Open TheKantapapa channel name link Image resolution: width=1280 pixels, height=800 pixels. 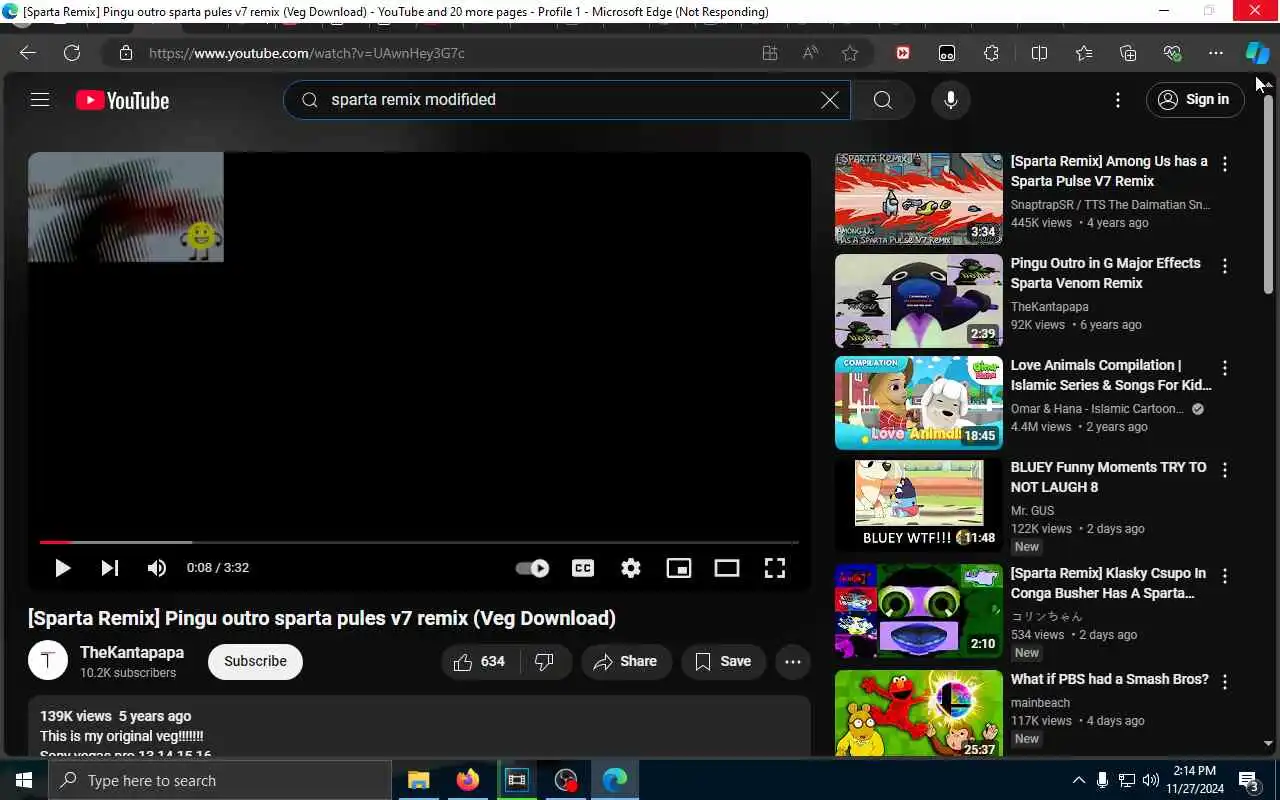click(132, 652)
